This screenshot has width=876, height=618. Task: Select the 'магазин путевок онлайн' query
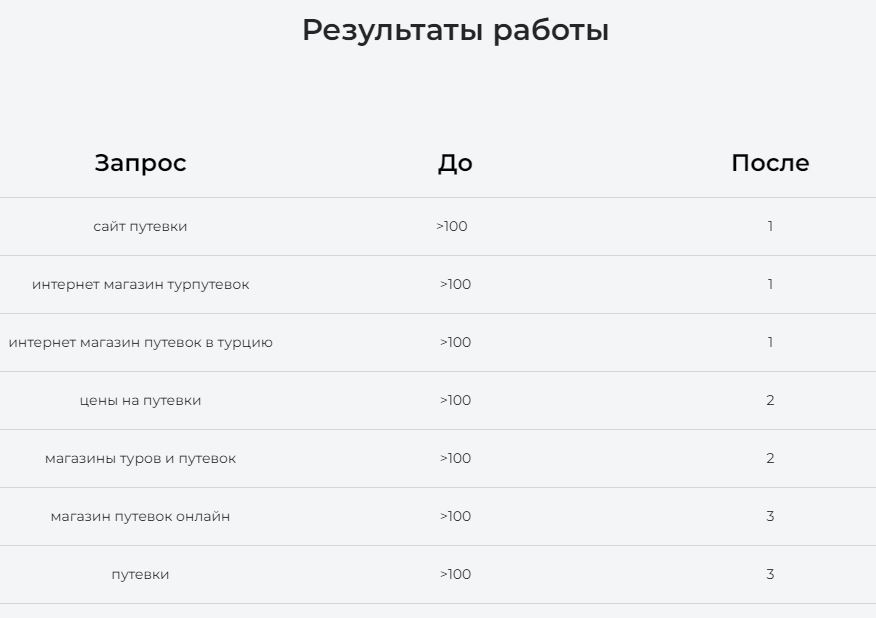pos(140,516)
